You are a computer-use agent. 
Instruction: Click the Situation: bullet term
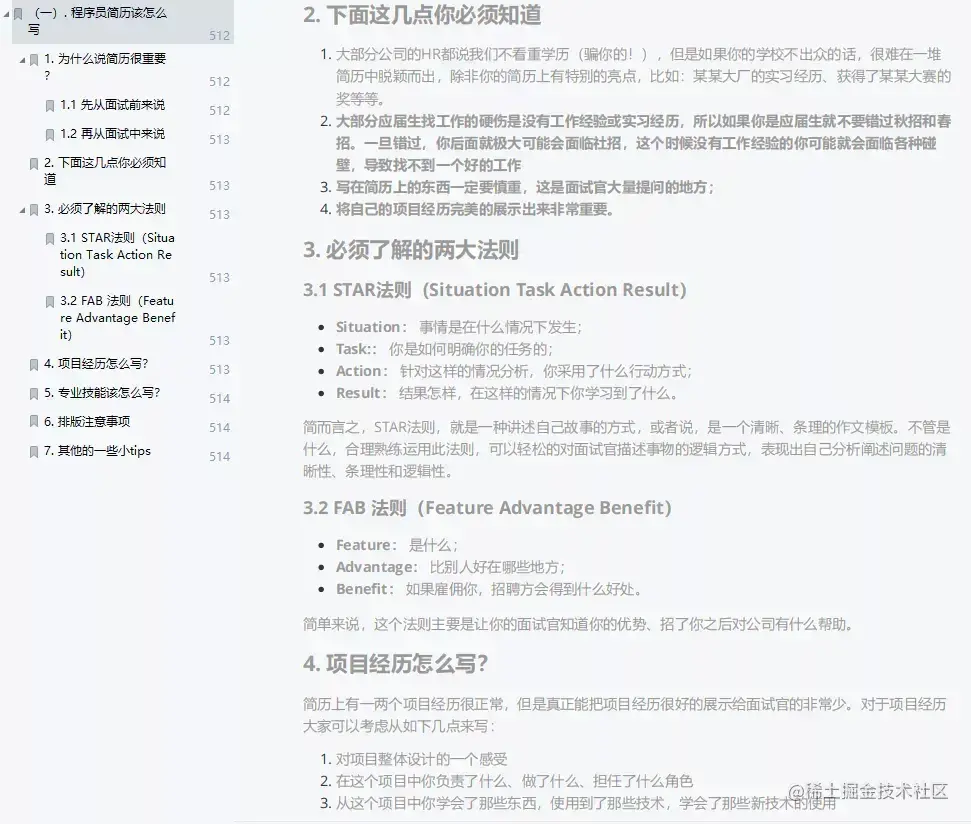pos(372,327)
